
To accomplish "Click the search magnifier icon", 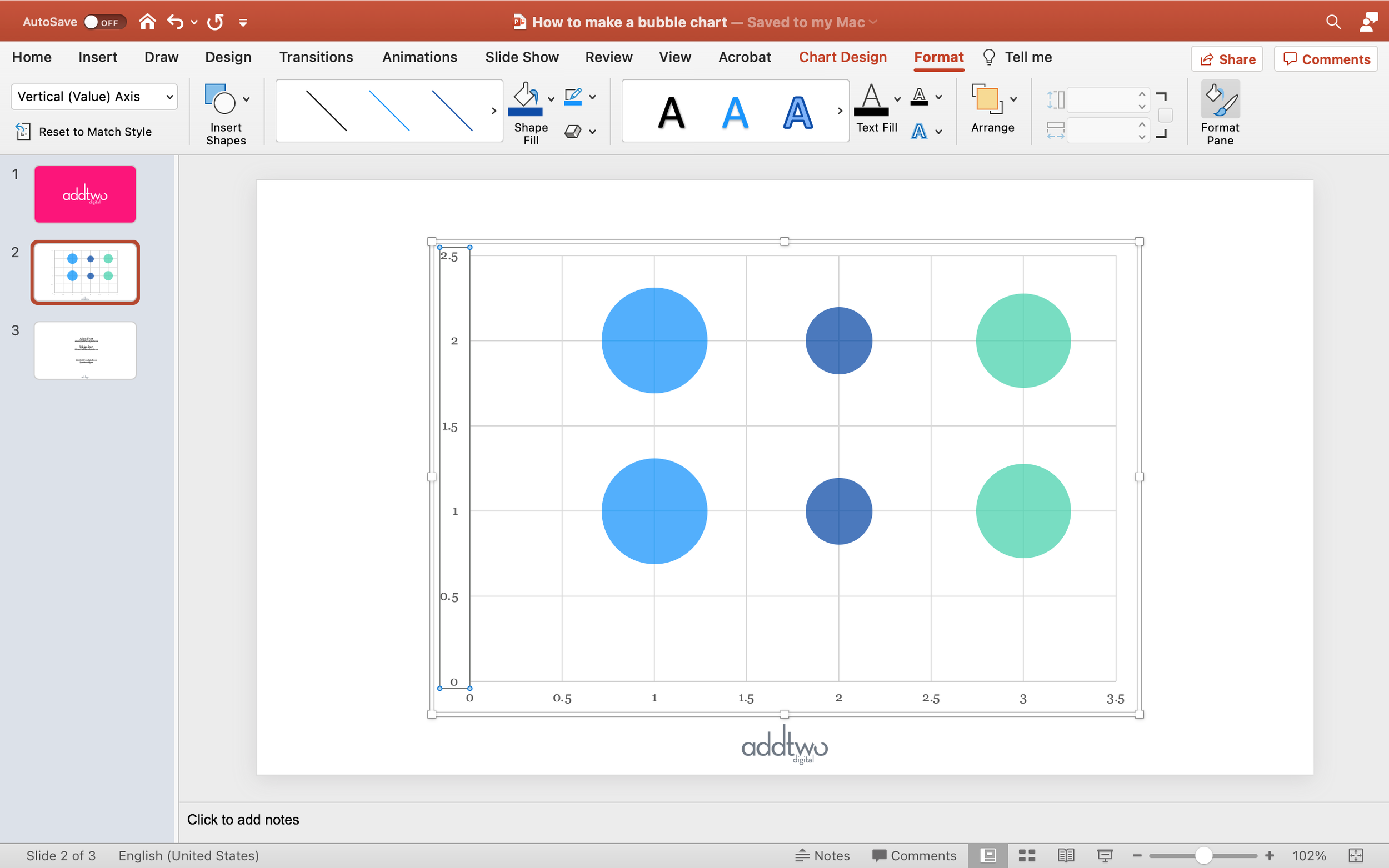I will tap(1333, 22).
